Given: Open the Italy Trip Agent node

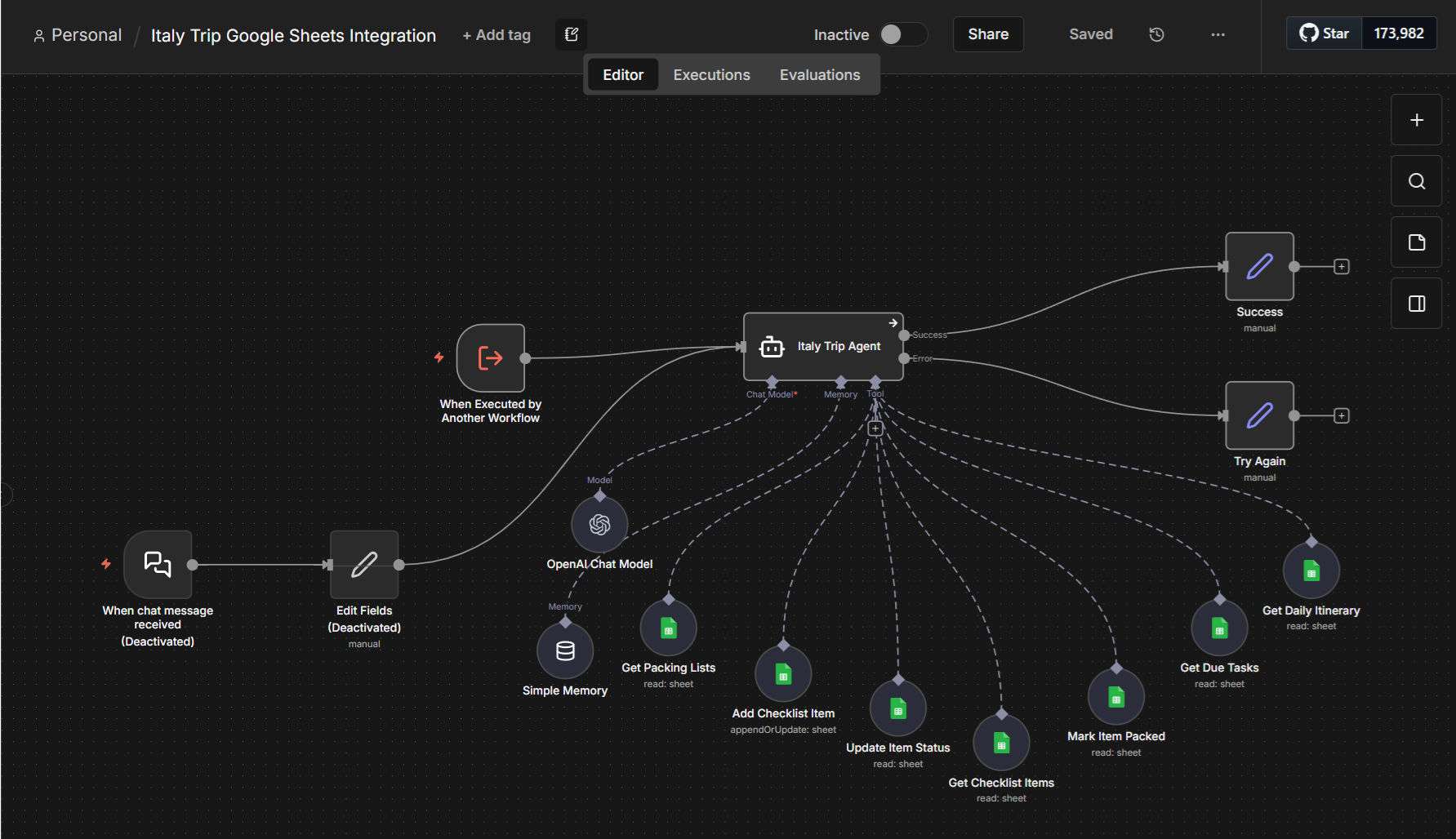Looking at the screenshot, I should [822, 346].
